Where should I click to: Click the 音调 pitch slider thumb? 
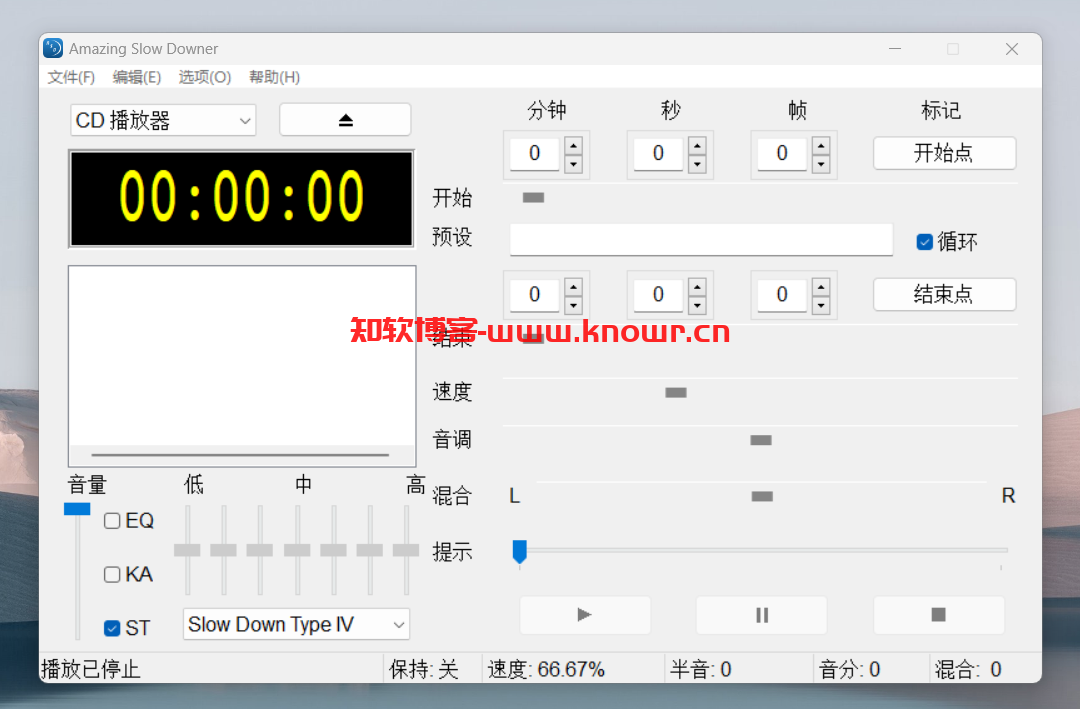tap(760, 440)
